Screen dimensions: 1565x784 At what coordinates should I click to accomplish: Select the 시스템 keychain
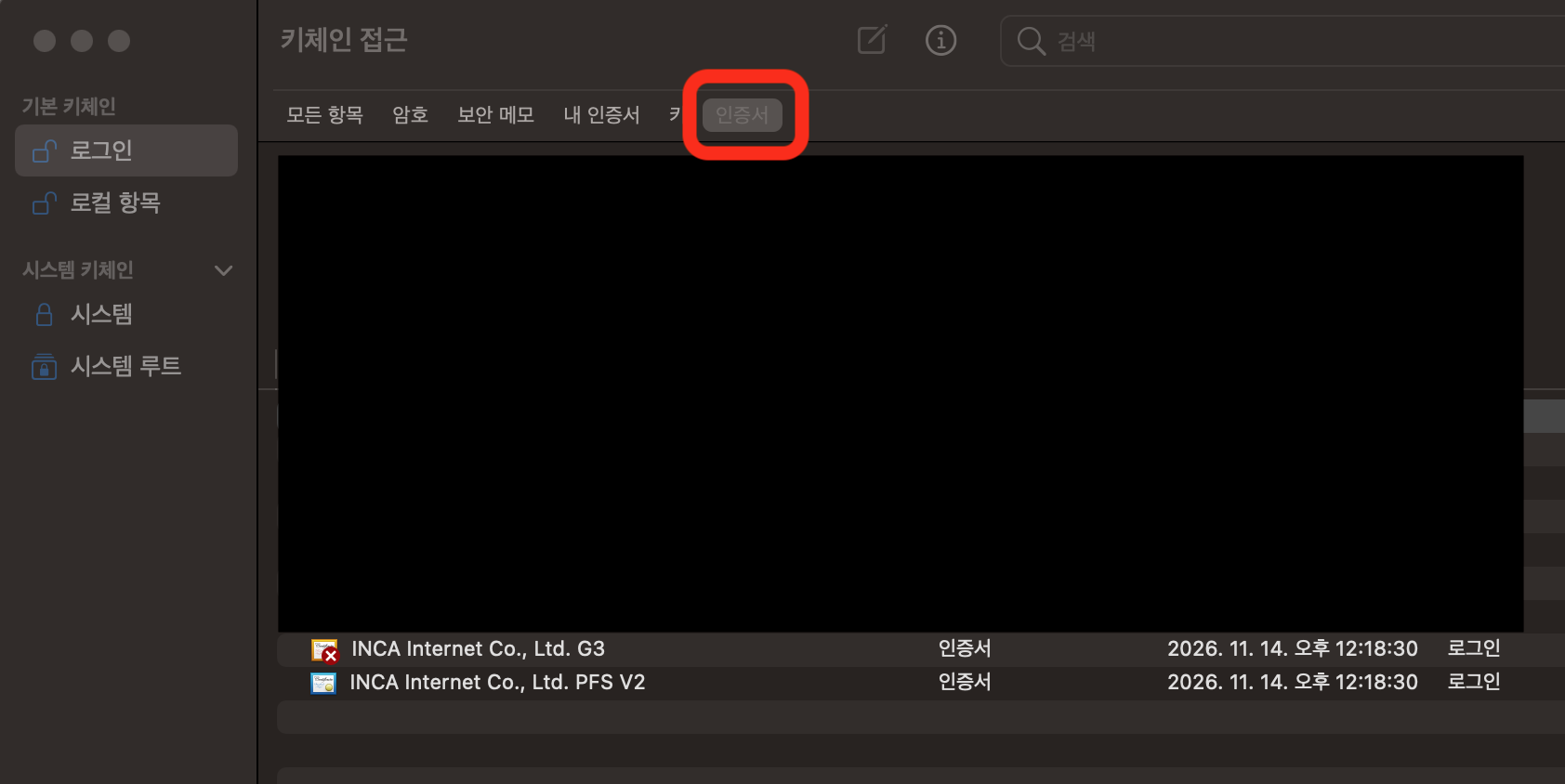point(126,314)
